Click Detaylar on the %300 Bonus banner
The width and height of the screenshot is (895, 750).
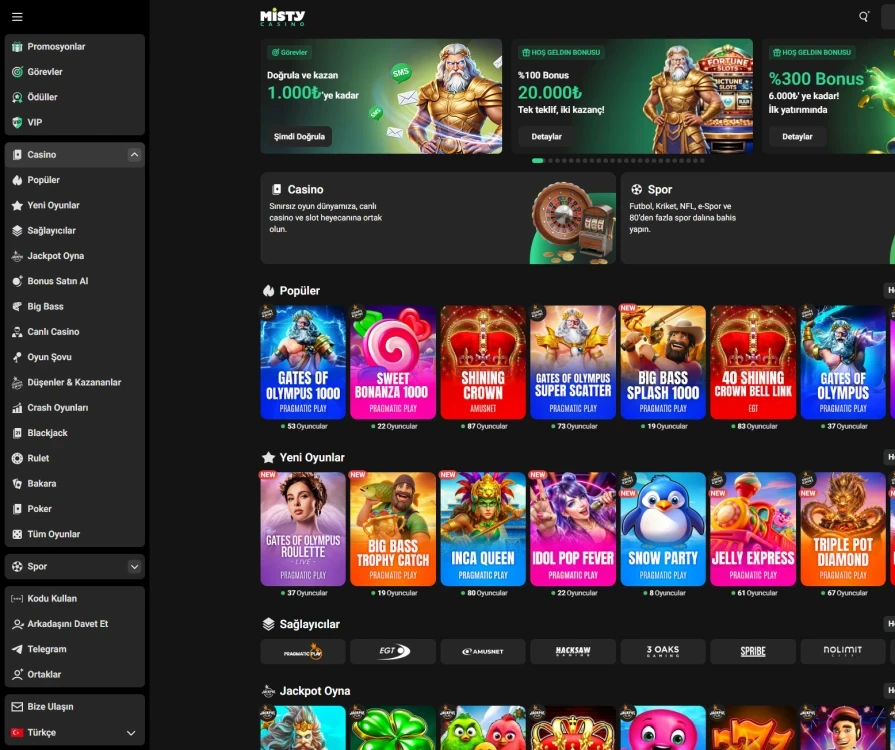click(797, 136)
